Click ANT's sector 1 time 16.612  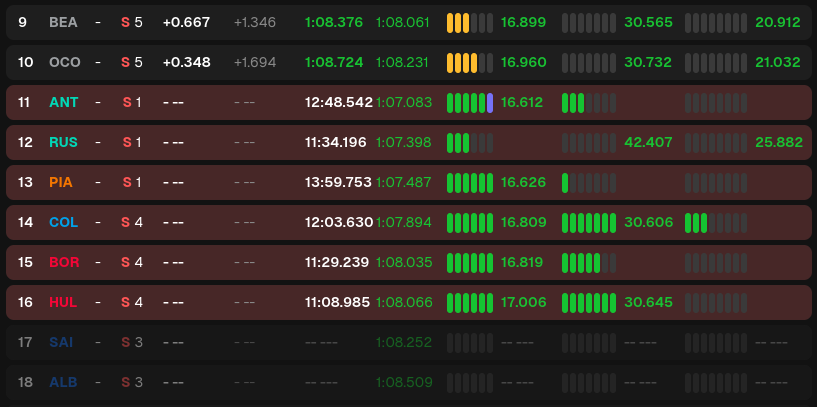click(x=522, y=103)
